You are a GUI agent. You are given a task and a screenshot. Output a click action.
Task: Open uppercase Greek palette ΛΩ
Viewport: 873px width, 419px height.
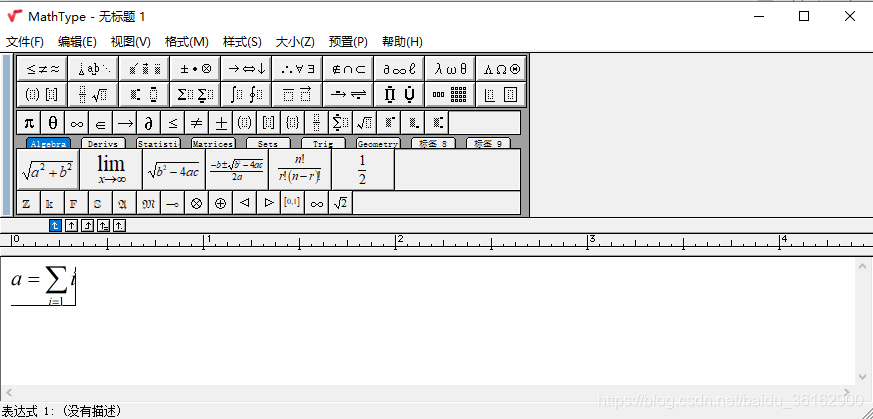(x=501, y=68)
